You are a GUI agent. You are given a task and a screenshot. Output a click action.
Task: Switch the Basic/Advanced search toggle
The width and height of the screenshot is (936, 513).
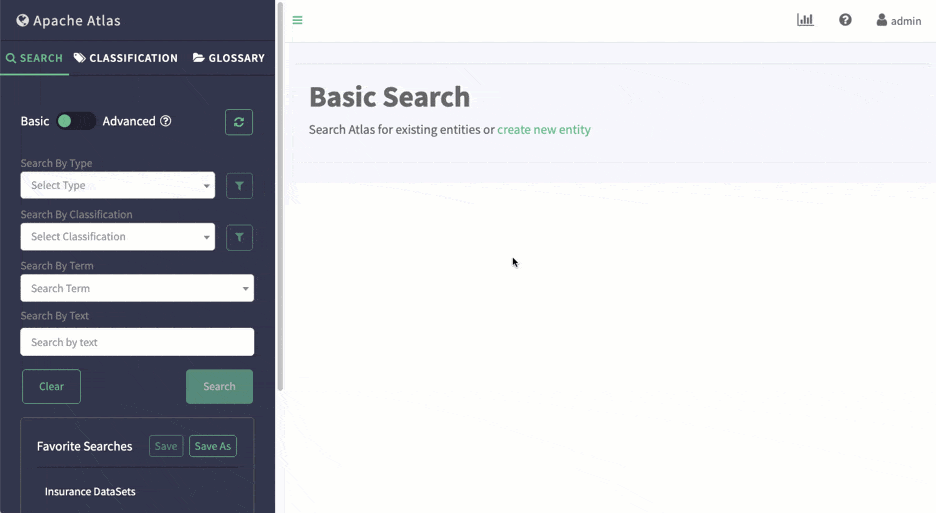coord(75,121)
